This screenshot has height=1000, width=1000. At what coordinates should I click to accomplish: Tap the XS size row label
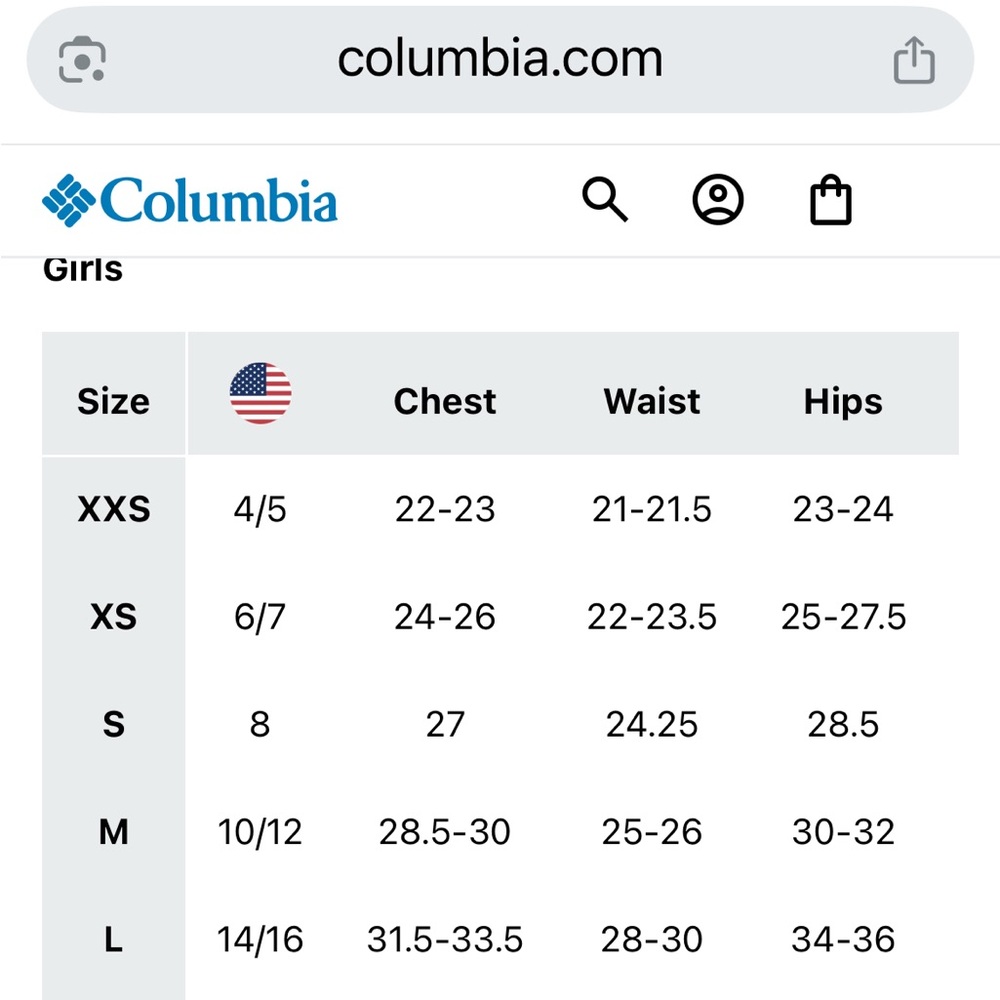tap(114, 617)
